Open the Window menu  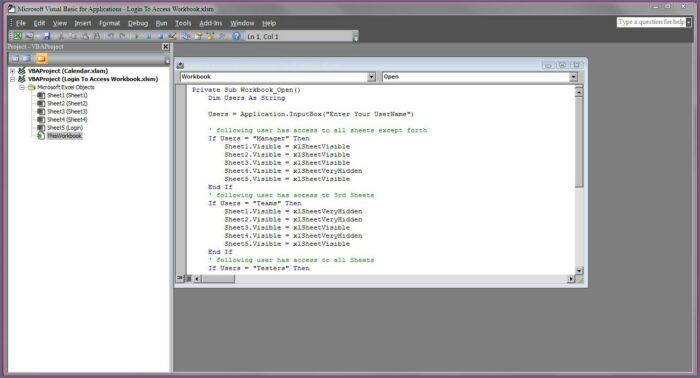(x=242, y=23)
